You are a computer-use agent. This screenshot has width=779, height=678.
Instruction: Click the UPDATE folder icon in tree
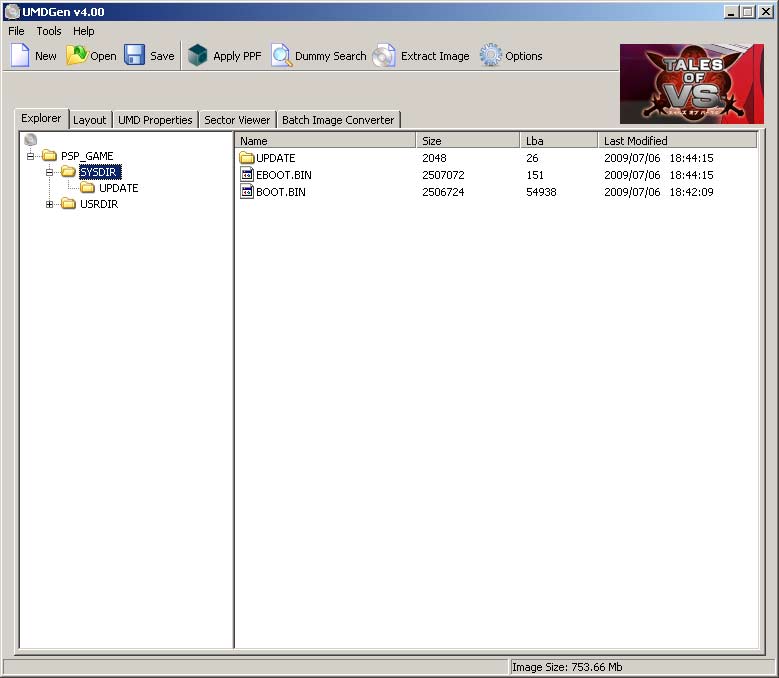[x=87, y=188]
